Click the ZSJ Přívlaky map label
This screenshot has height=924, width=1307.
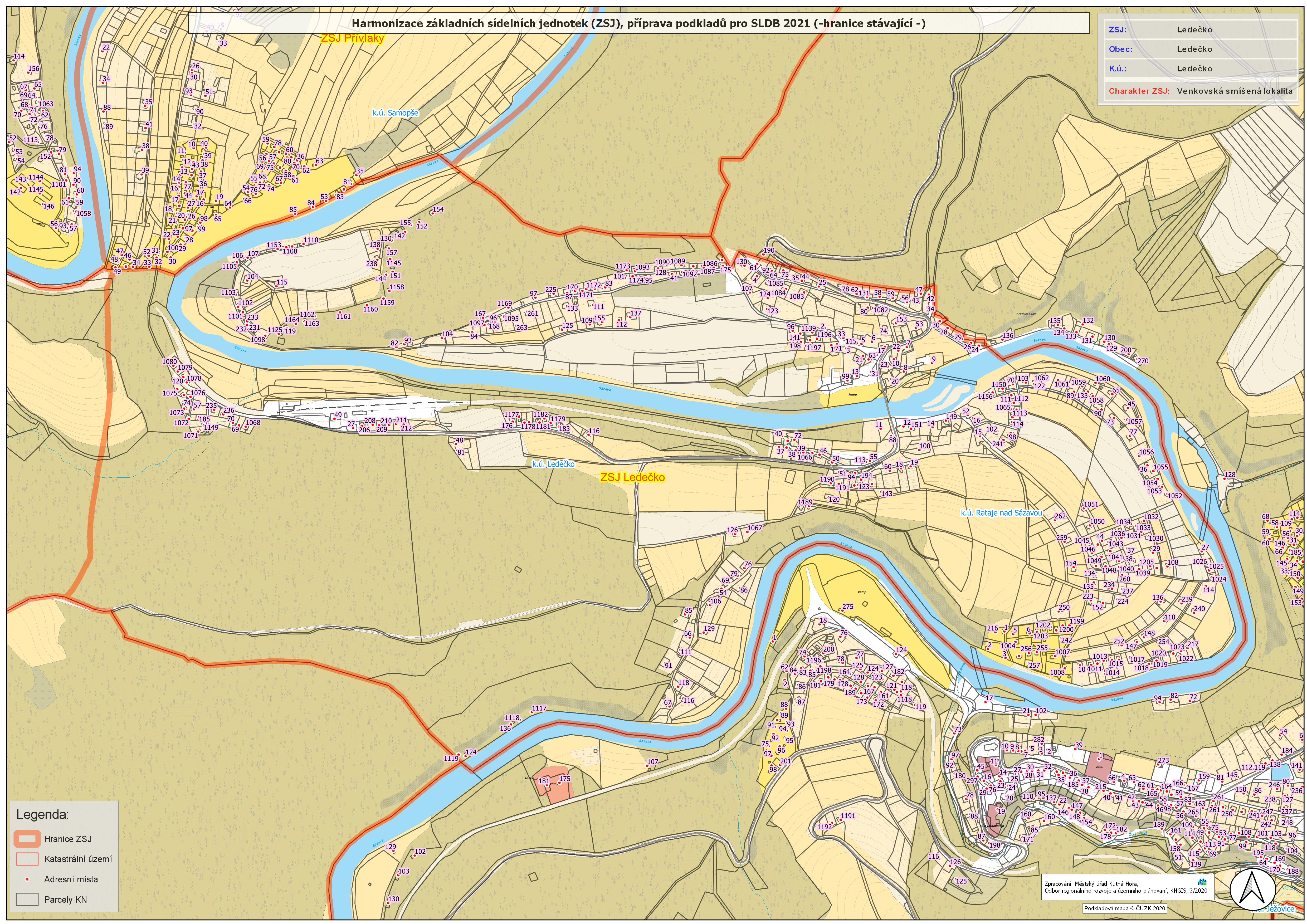(x=352, y=38)
